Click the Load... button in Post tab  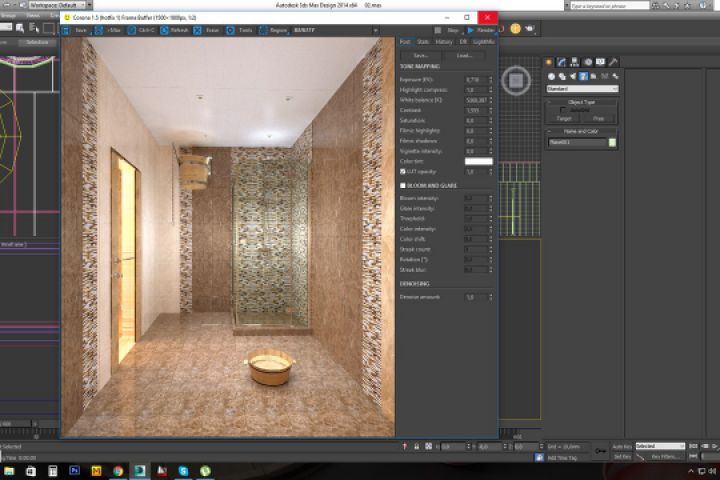[x=464, y=56]
